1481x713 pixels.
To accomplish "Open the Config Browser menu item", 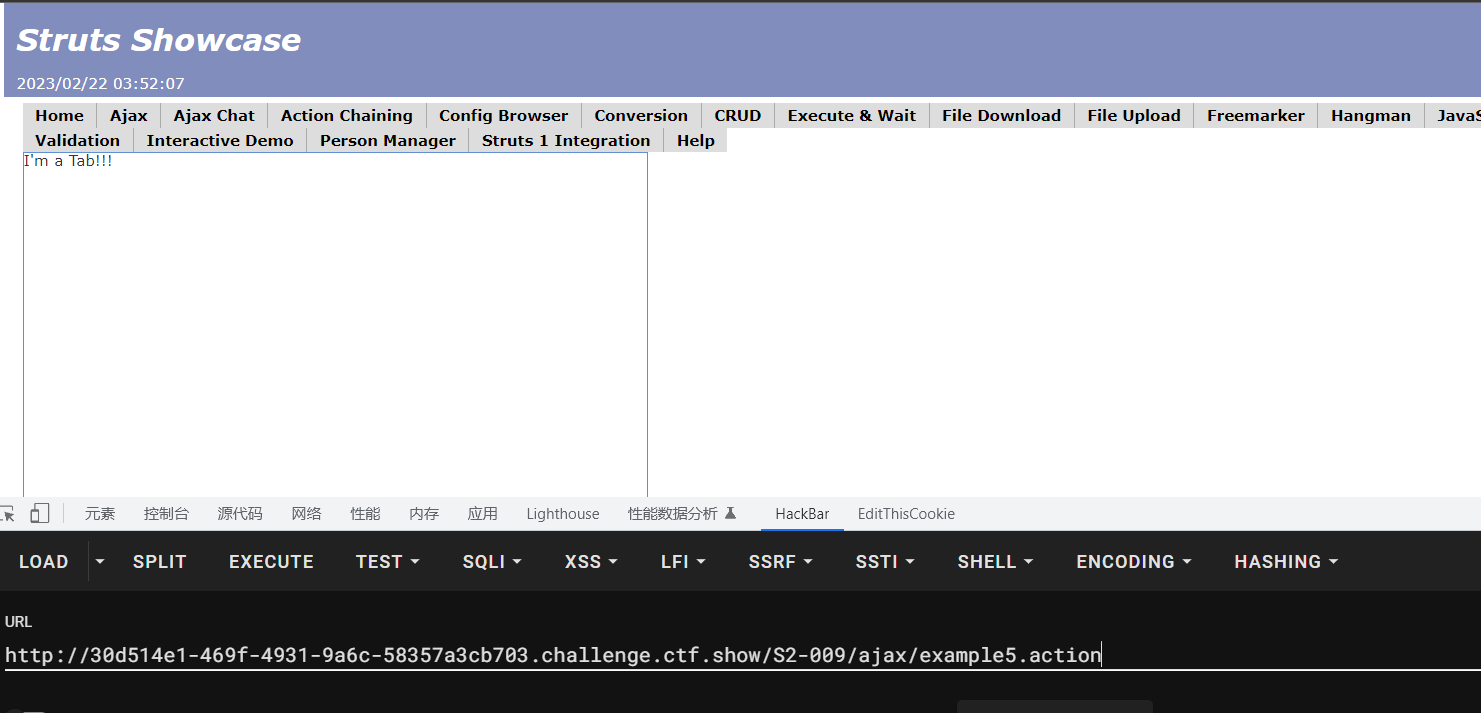I will click(x=503, y=116).
